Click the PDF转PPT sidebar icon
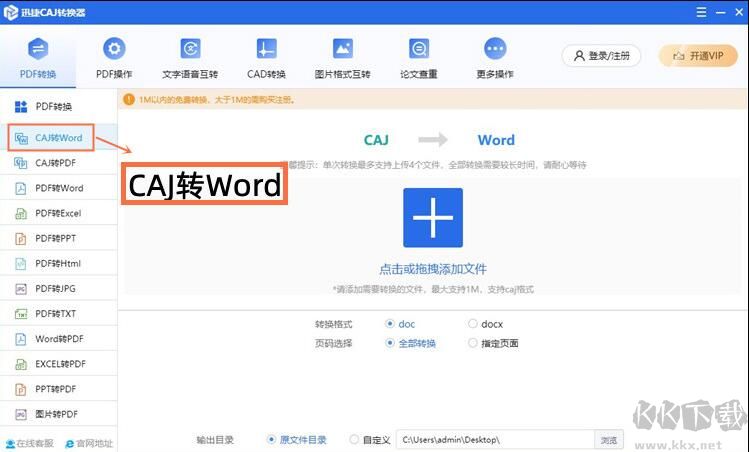This screenshot has width=749, height=452. pos(21,238)
